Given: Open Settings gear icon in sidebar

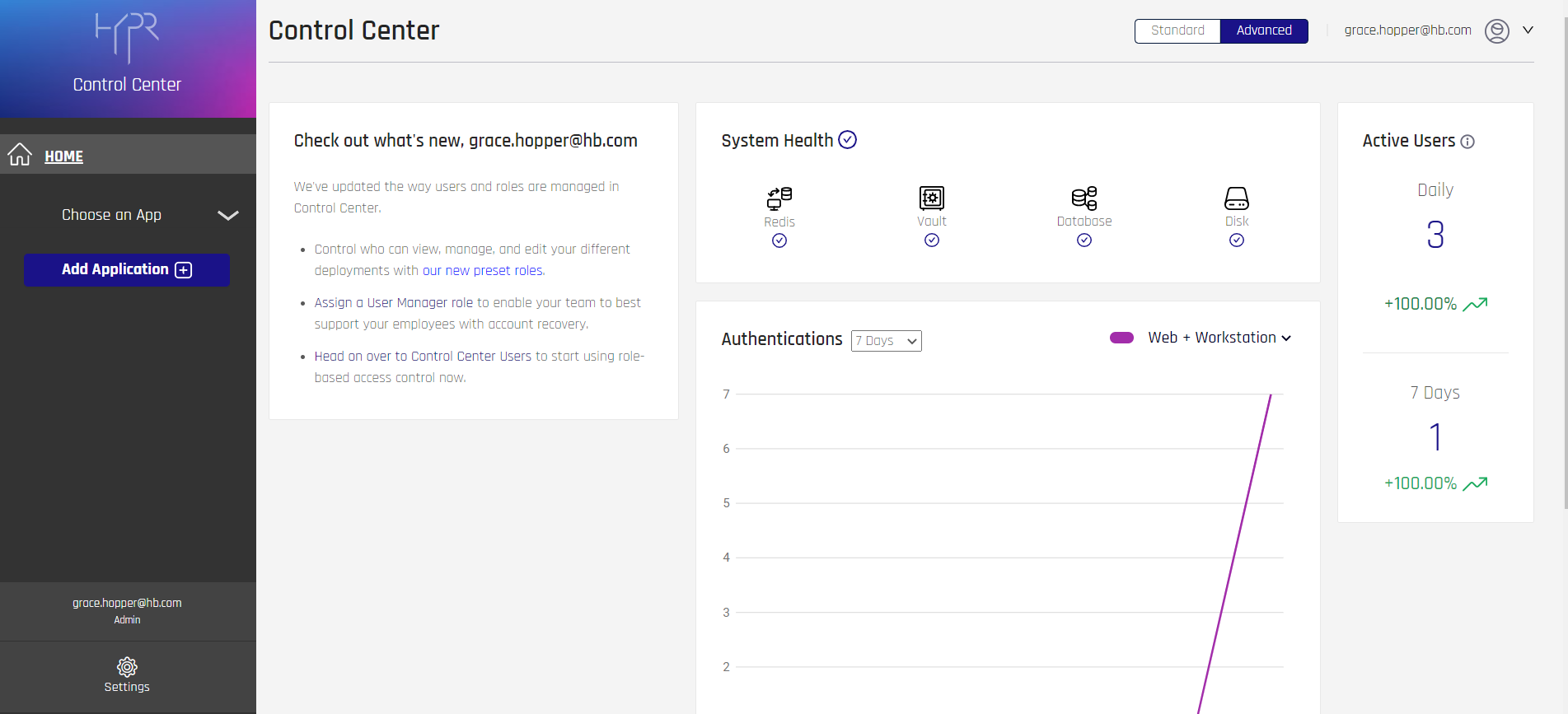Looking at the screenshot, I should coord(127,666).
